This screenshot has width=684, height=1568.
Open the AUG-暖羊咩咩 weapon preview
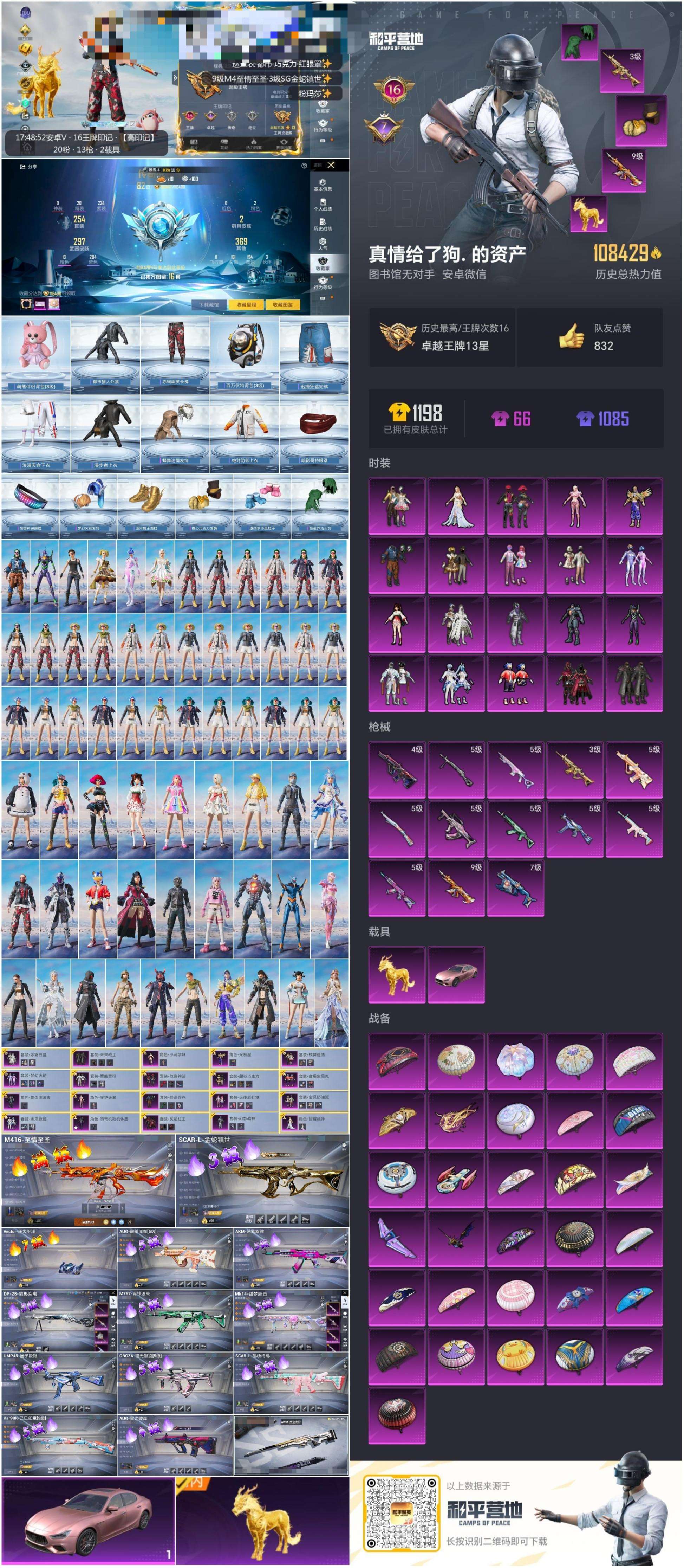[x=175, y=1258]
